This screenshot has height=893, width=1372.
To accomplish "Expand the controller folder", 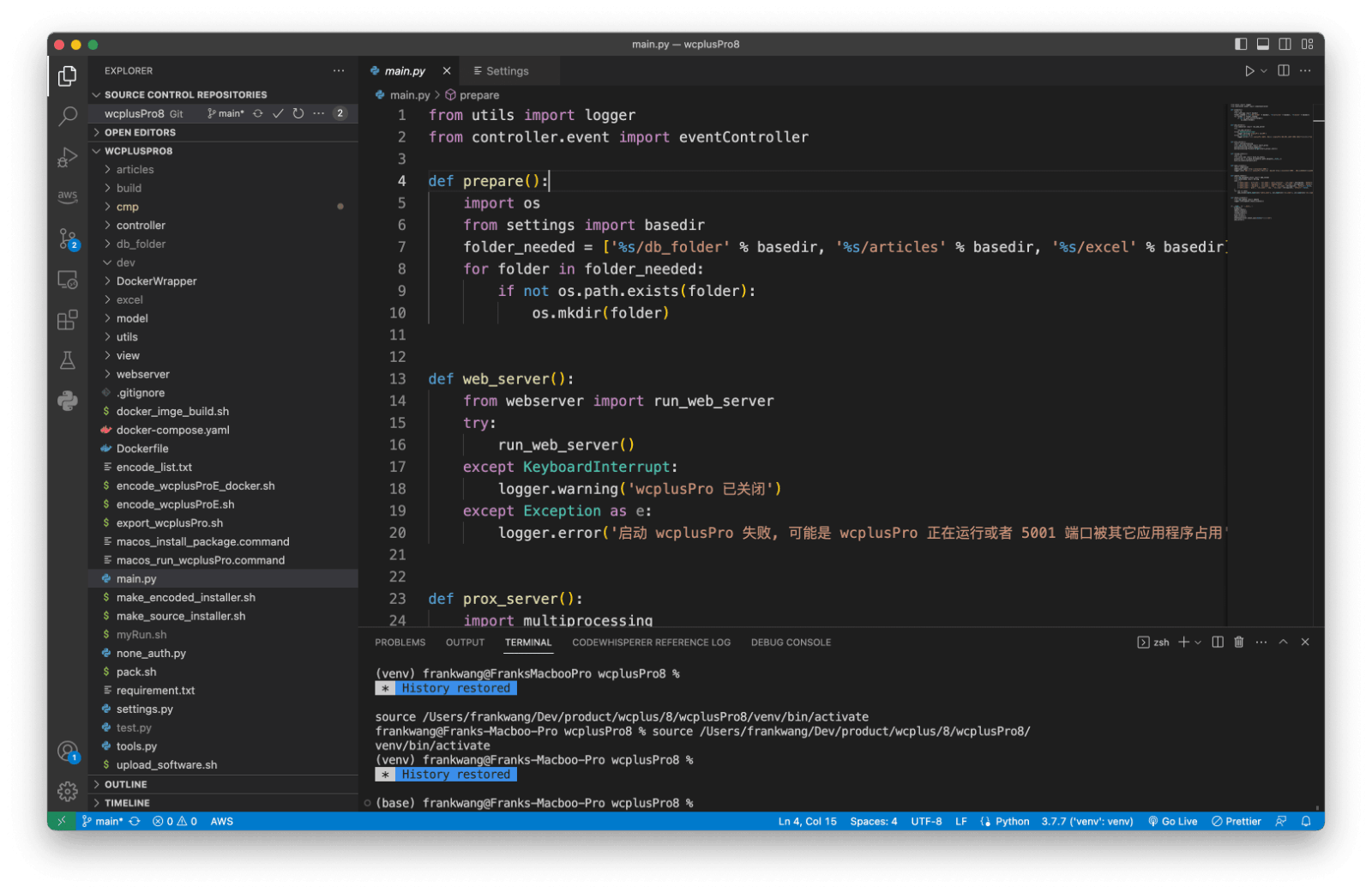I will coord(141,226).
